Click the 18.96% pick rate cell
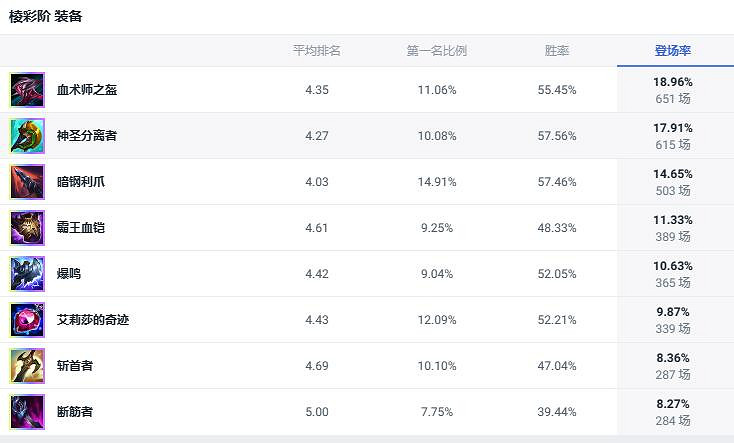Image resolution: width=734 pixels, height=443 pixels. (x=673, y=82)
